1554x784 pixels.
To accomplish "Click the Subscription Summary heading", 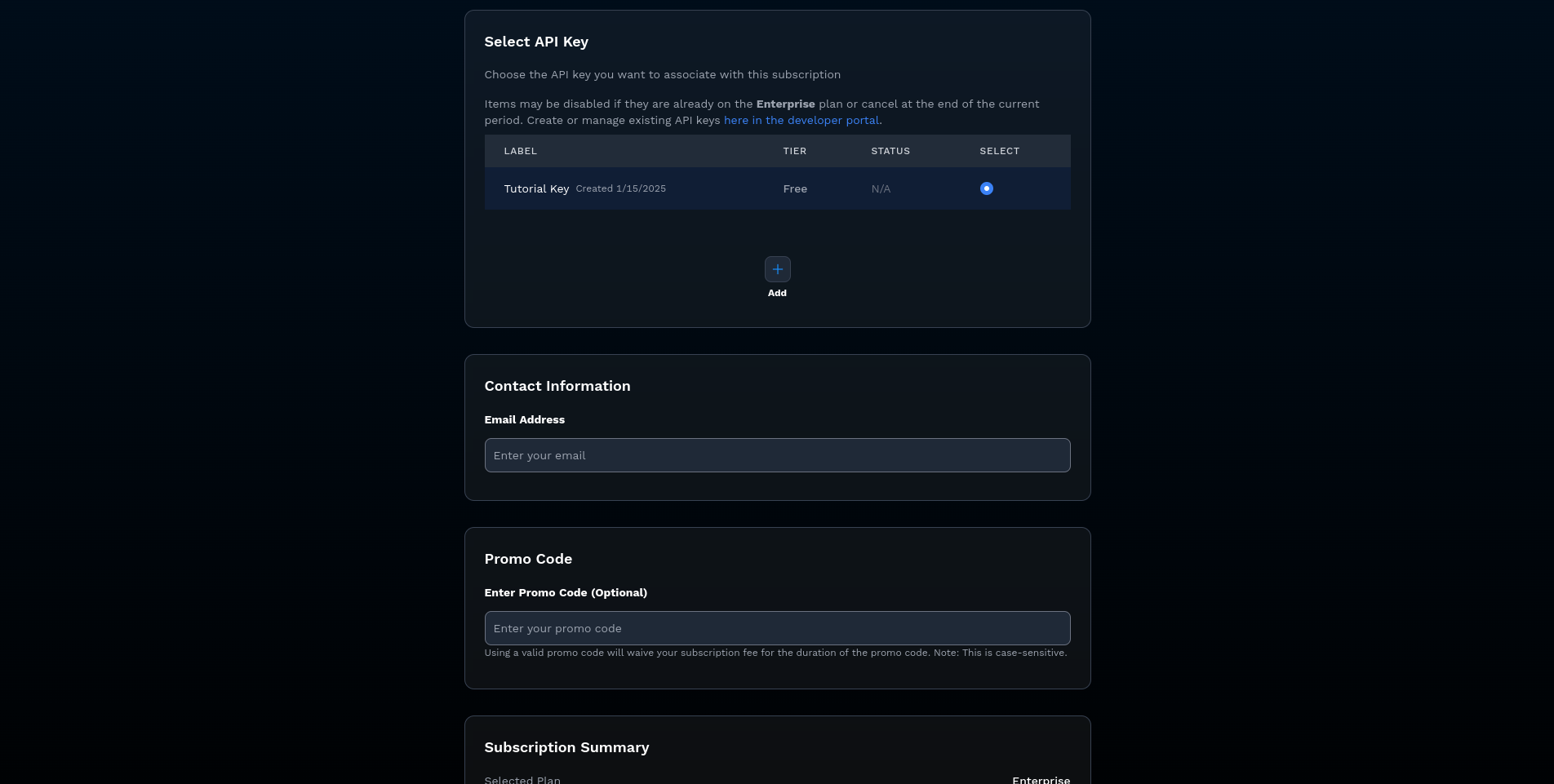I will [566, 747].
